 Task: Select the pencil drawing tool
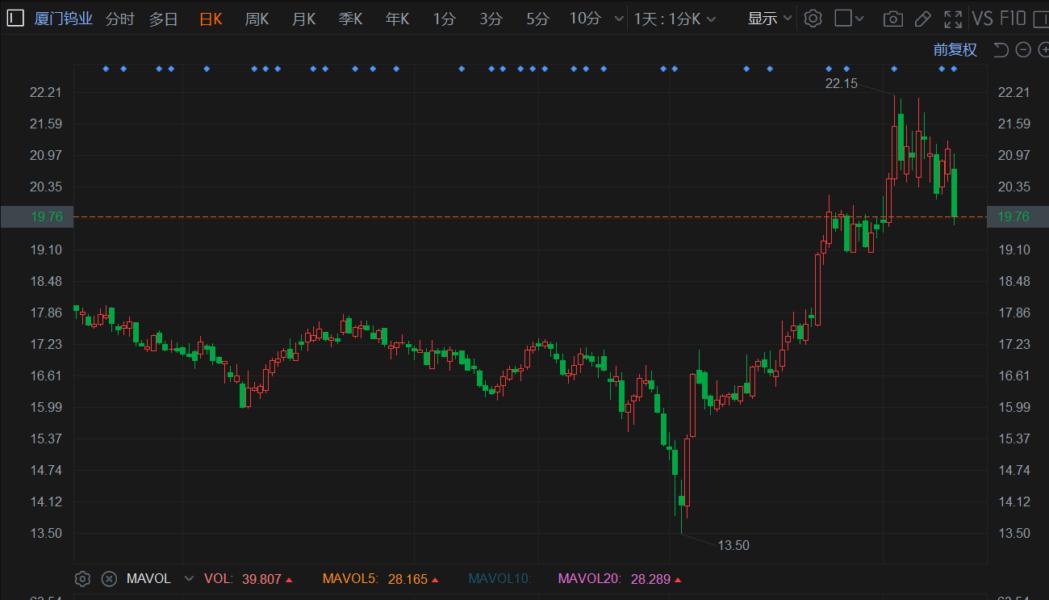point(923,19)
